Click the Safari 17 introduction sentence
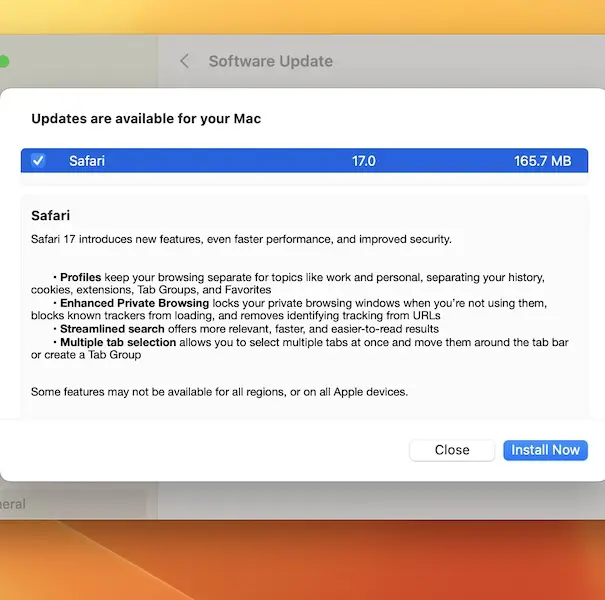Image resolution: width=605 pixels, height=600 pixels. [x=241, y=239]
